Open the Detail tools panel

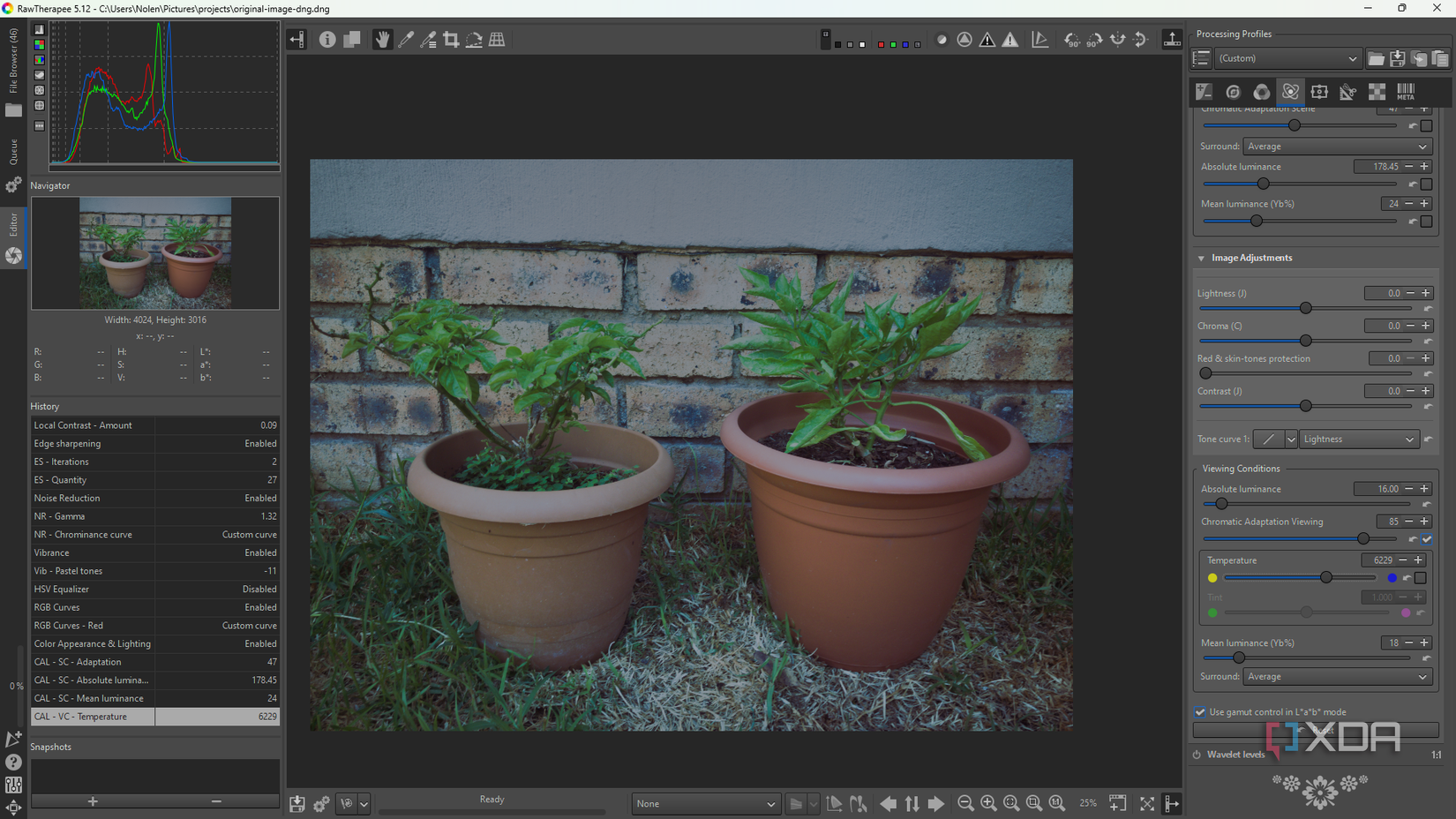(1234, 92)
